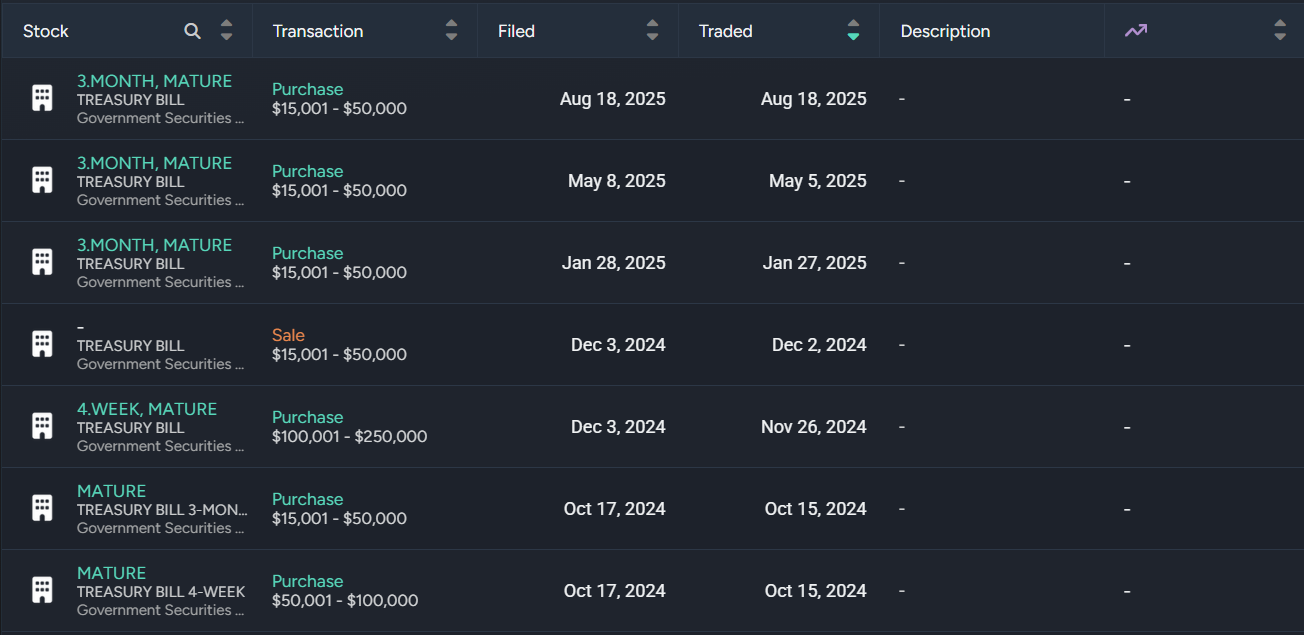Click building icon for Aug 18, 2025 purchase
The height and width of the screenshot is (635, 1304).
[42, 98]
